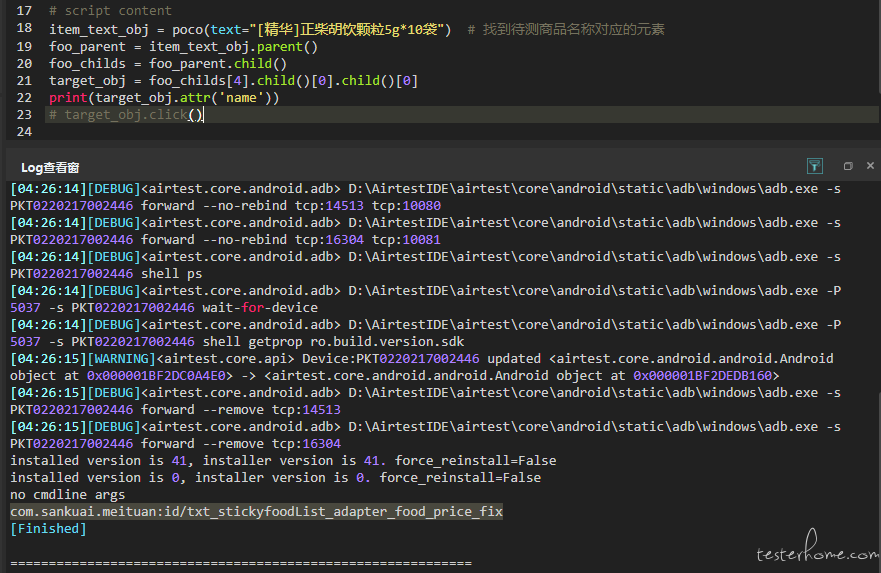Image resolution: width=881 pixels, height=573 pixels.
Task: Undock the Log viewer panel
Action: (848, 166)
